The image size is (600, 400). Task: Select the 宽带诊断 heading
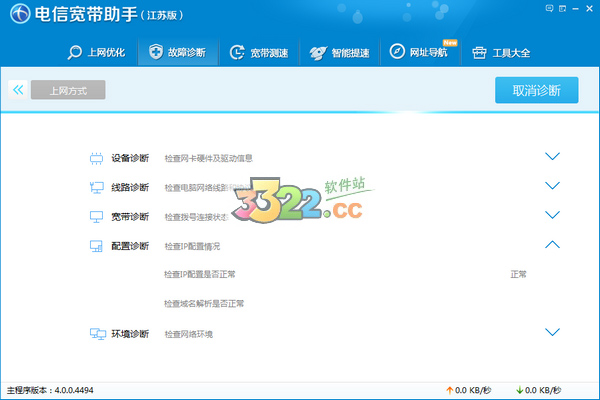[x=130, y=217]
